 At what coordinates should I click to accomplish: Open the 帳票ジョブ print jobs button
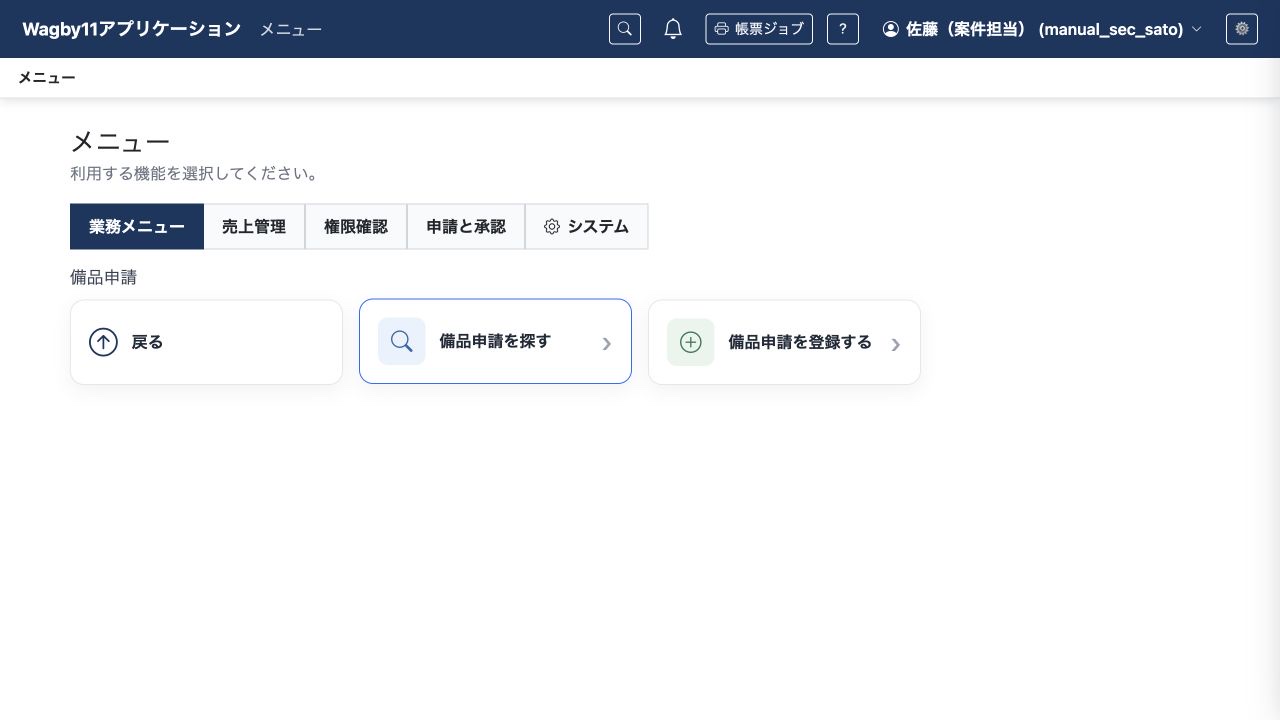point(759,29)
